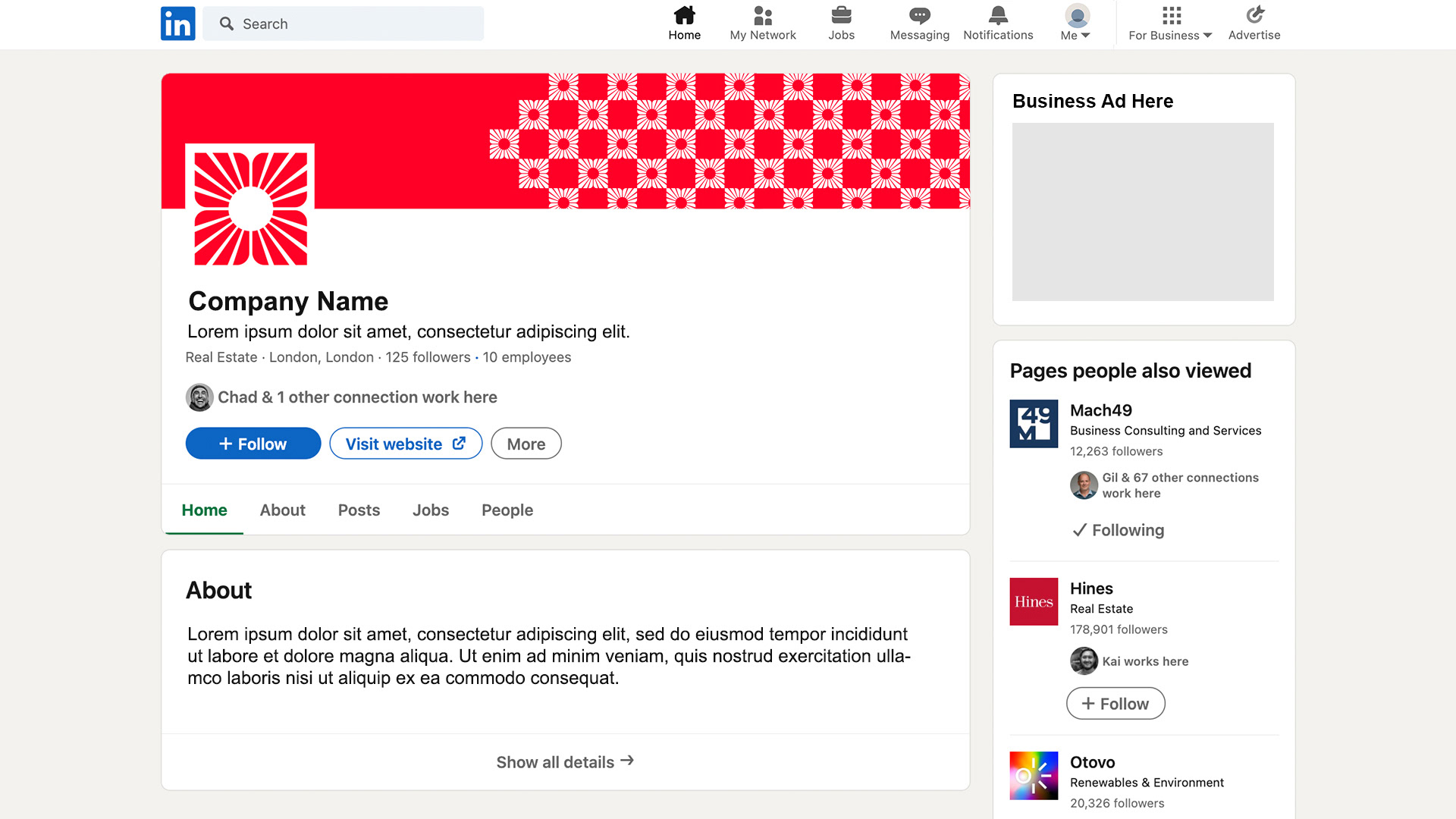This screenshot has width=1456, height=819.
Task: Click the 125 followers text
Action: [428, 357]
